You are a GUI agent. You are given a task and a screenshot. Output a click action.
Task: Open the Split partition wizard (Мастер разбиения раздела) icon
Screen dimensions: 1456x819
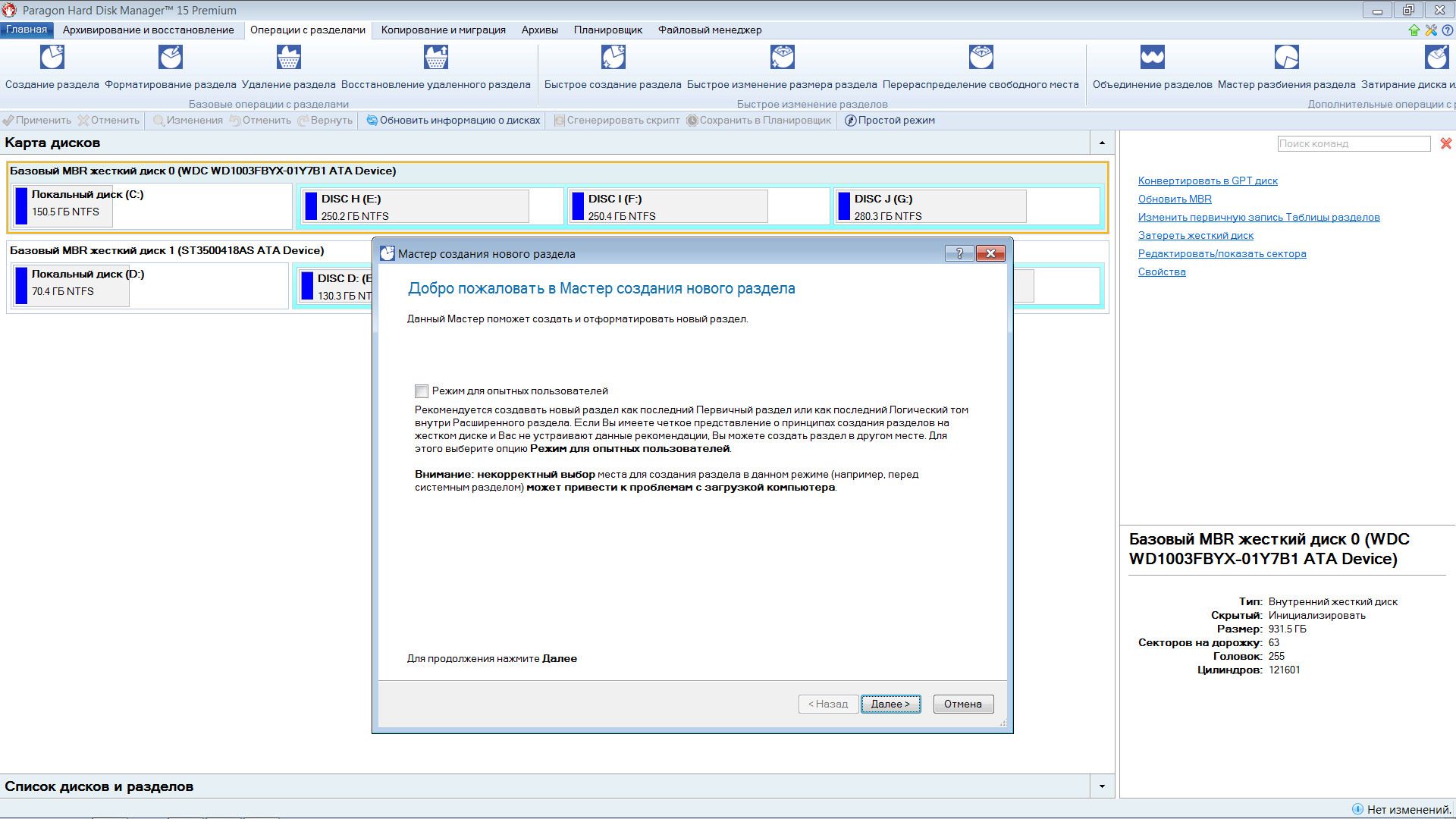point(1286,58)
